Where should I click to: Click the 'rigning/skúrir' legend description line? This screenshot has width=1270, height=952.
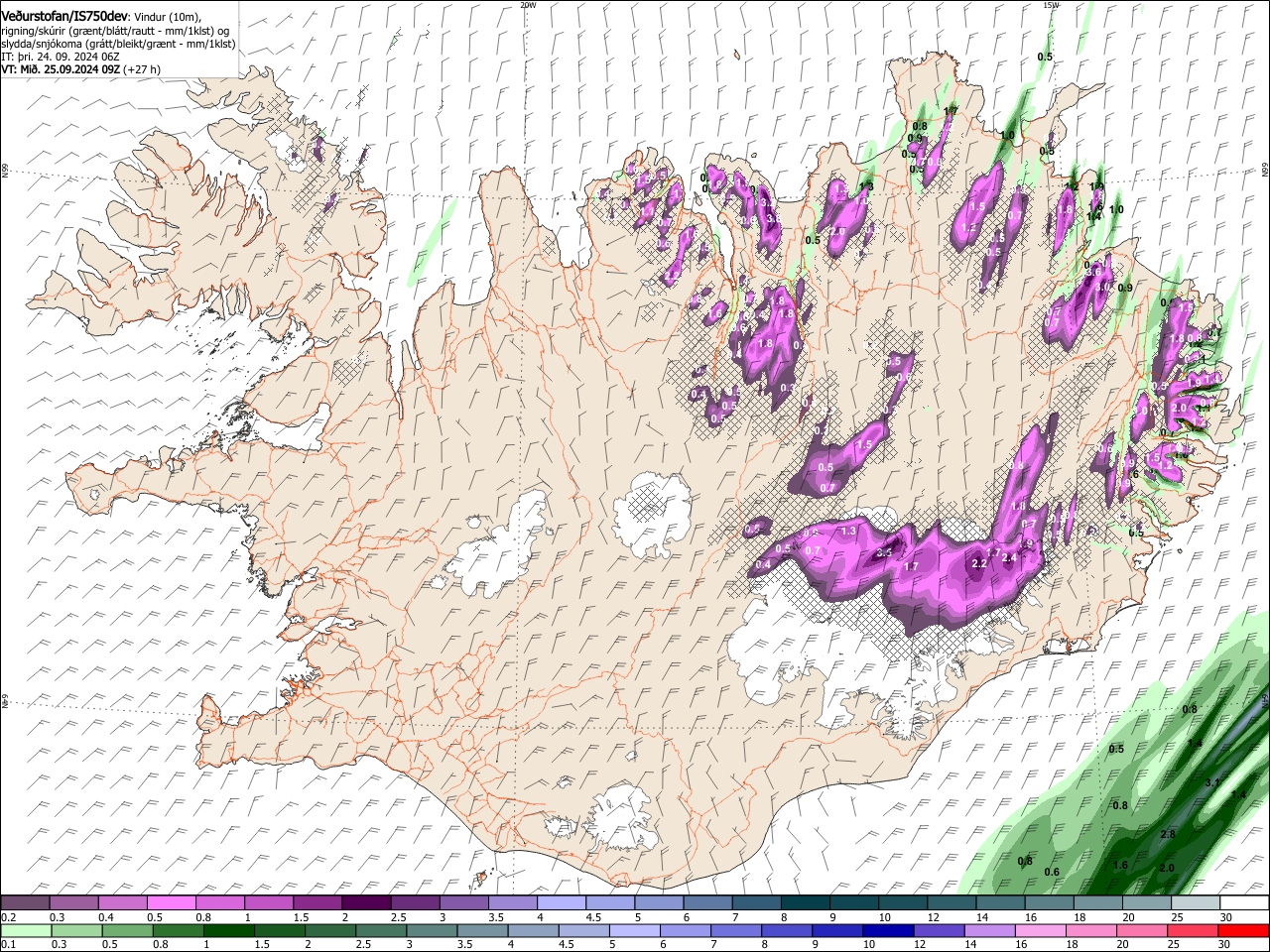(x=115, y=31)
